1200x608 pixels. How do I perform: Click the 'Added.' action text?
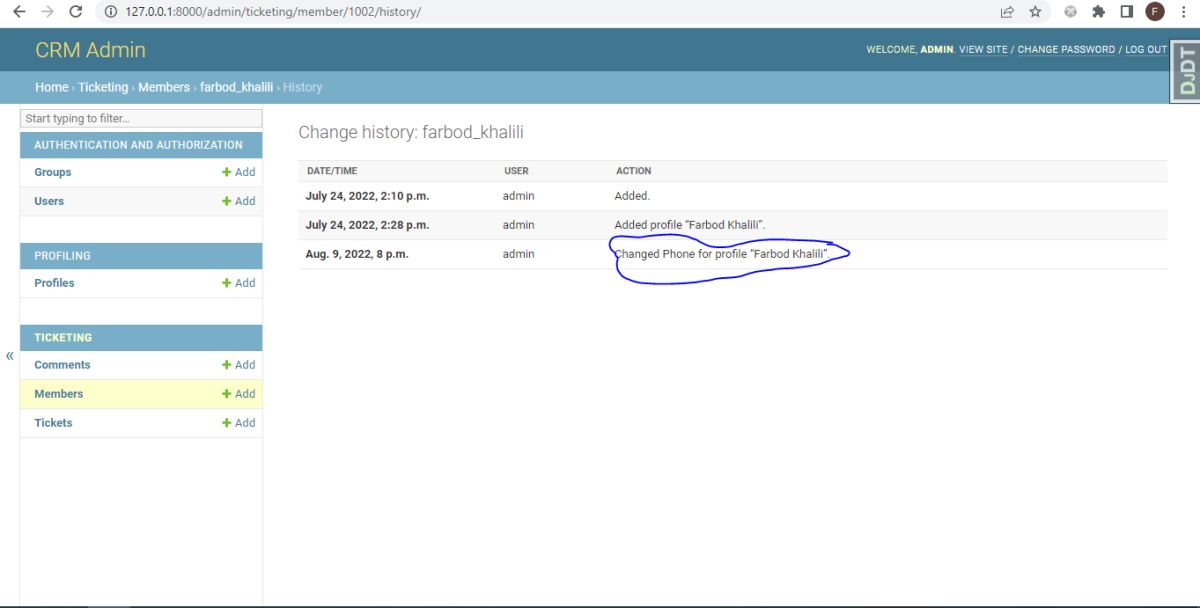tap(632, 196)
